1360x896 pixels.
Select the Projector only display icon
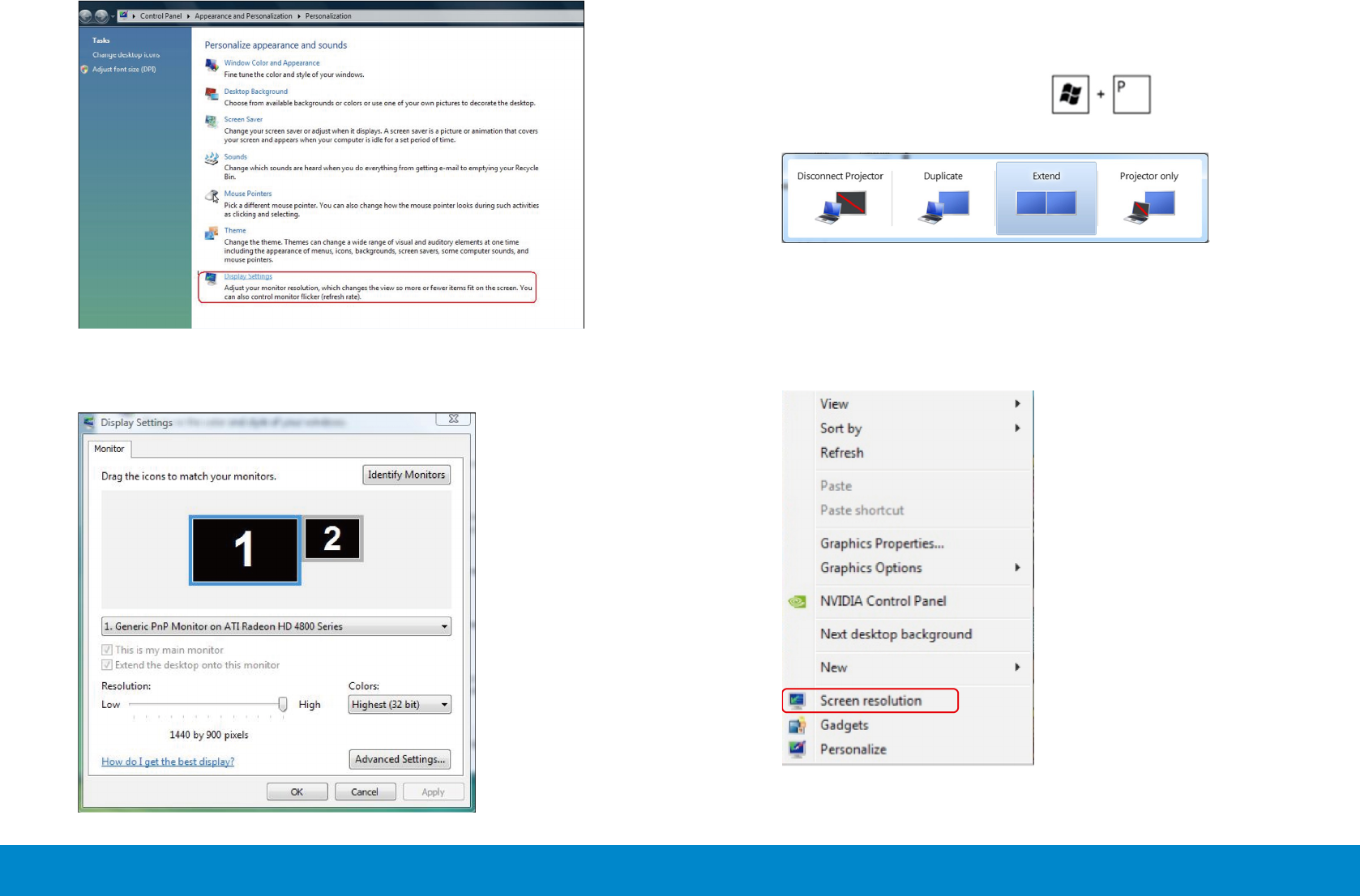(1149, 207)
